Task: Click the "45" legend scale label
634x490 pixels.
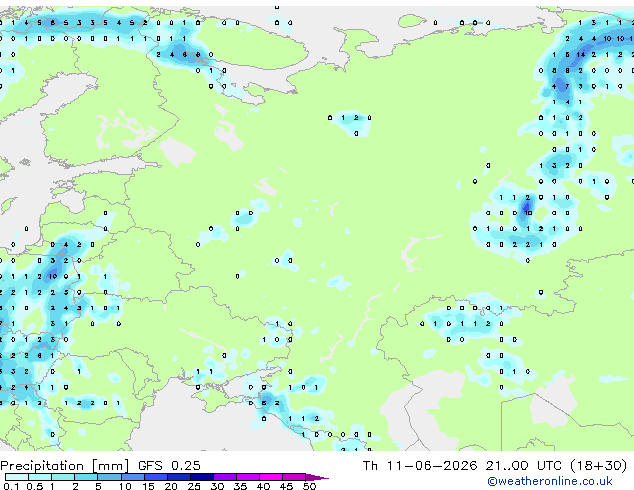Action: point(286,486)
